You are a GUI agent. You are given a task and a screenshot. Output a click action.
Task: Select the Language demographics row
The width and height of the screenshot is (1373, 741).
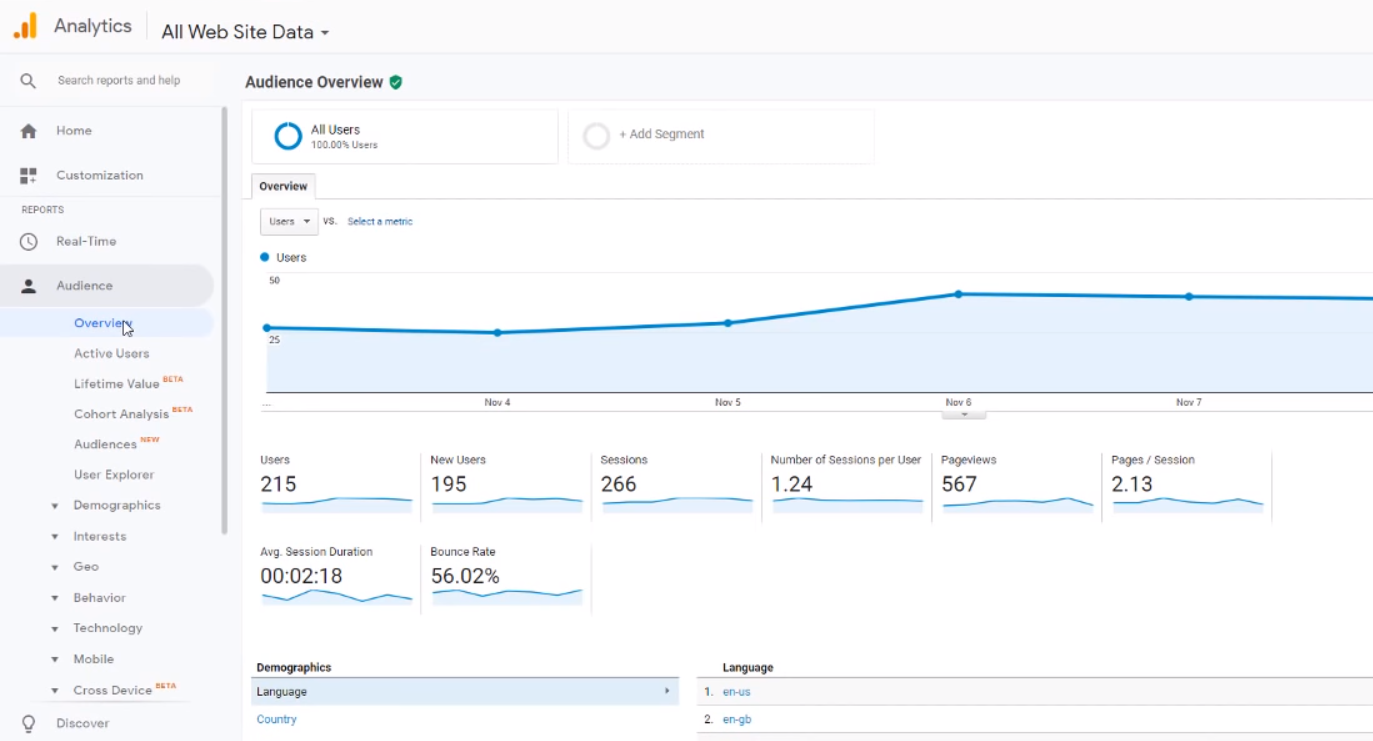465,691
